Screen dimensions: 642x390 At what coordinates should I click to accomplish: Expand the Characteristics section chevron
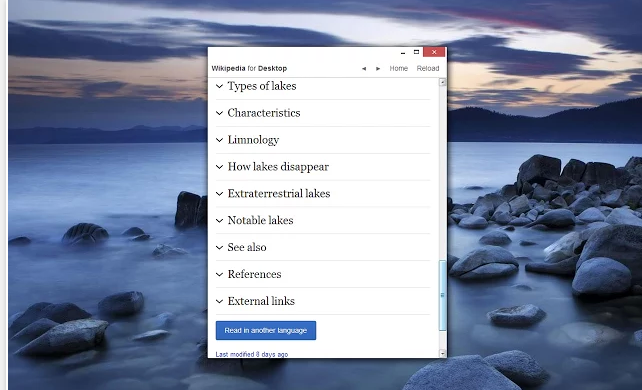219,113
